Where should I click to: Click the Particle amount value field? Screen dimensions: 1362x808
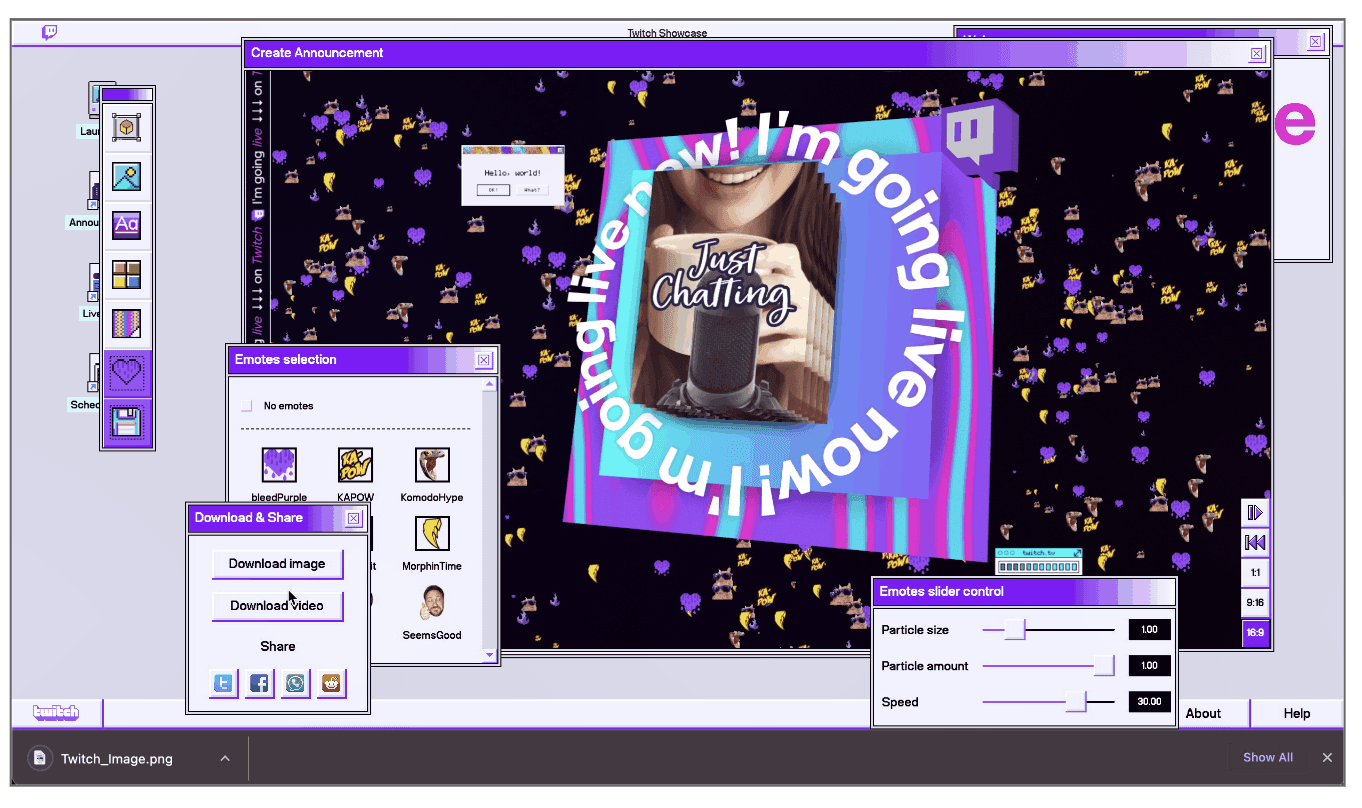[x=1149, y=666]
